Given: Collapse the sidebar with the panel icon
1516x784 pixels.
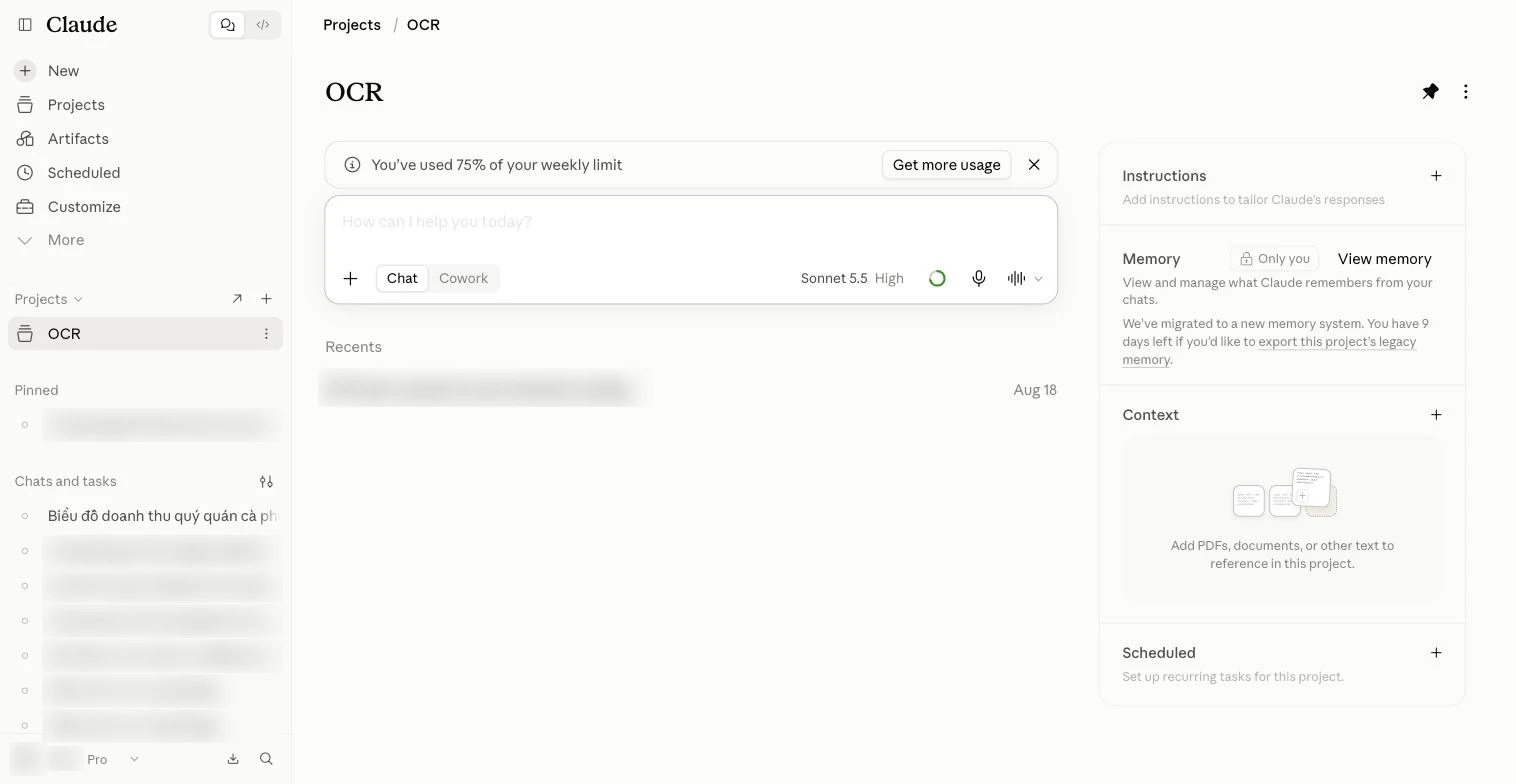Looking at the screenshot, I should [x=26, y=25].
